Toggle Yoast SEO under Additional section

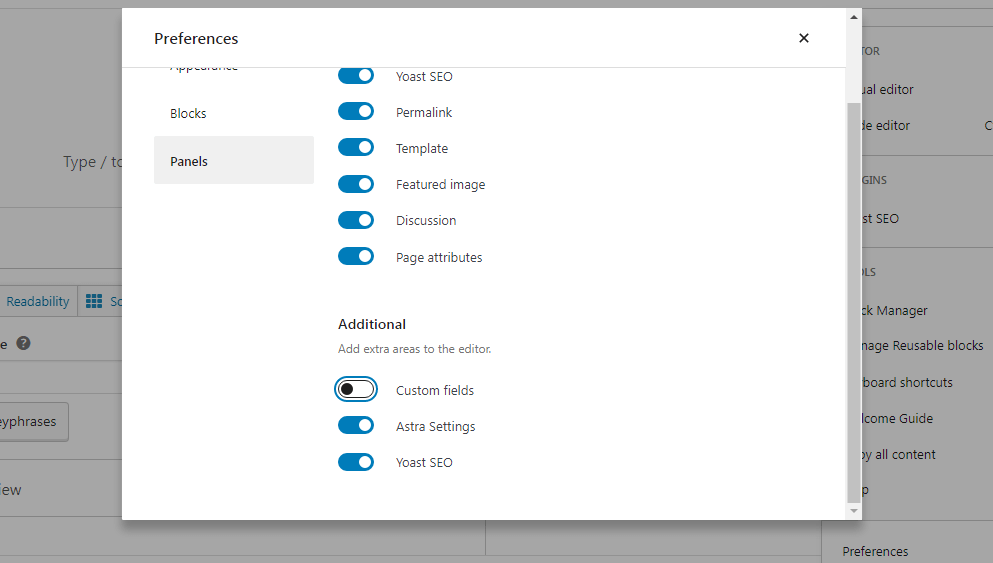(356, 462)
